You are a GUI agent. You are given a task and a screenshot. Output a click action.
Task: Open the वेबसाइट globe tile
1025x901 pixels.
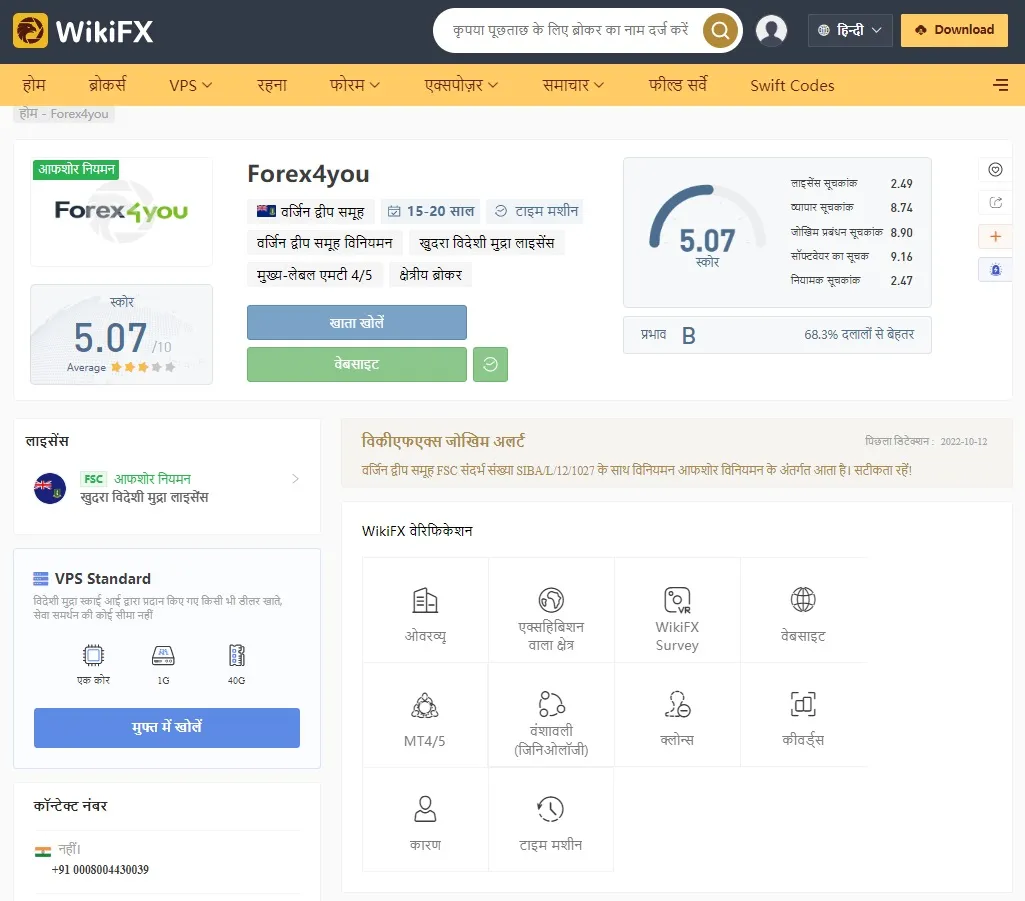coord(803,611)
